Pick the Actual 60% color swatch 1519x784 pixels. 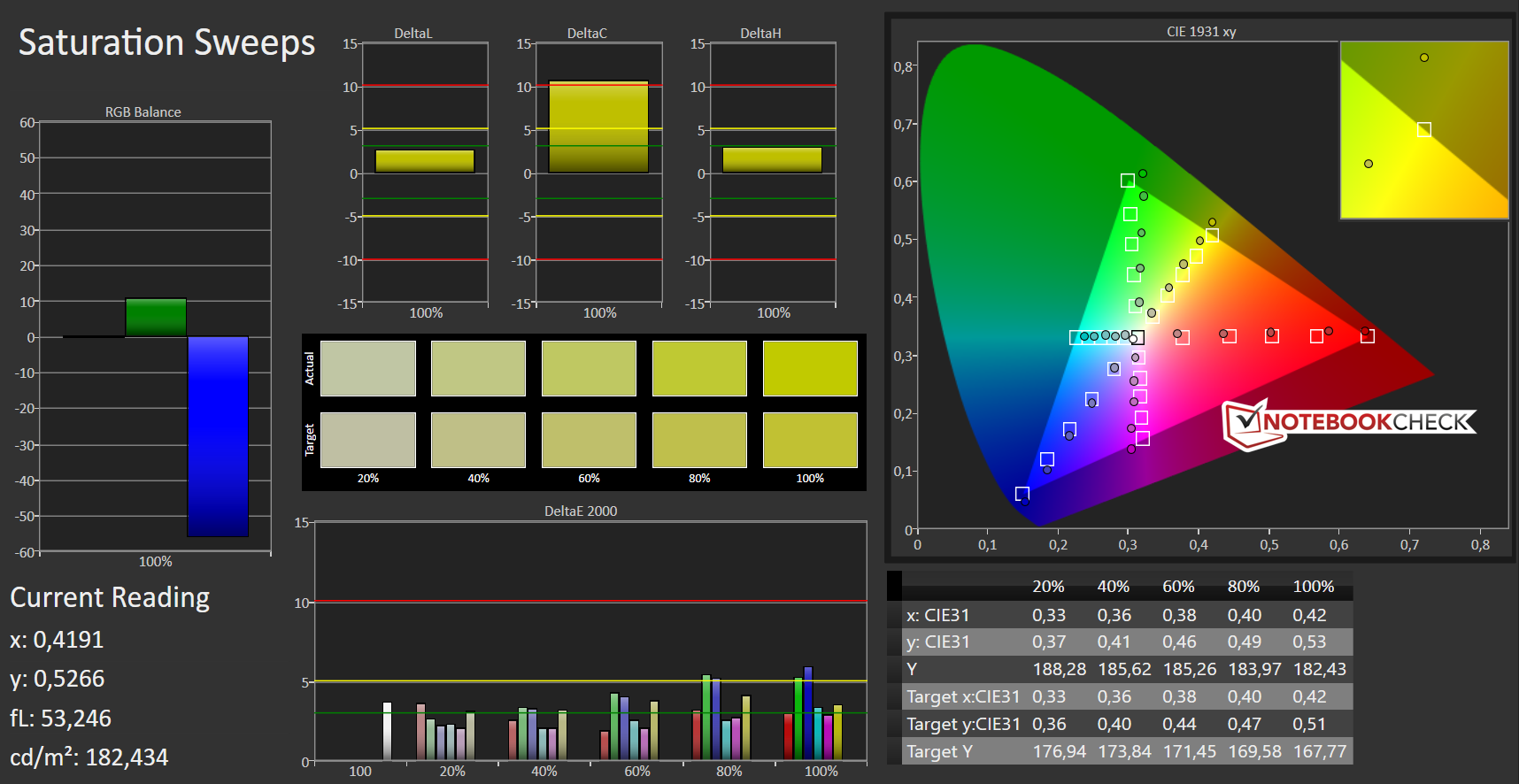point(589,368)
